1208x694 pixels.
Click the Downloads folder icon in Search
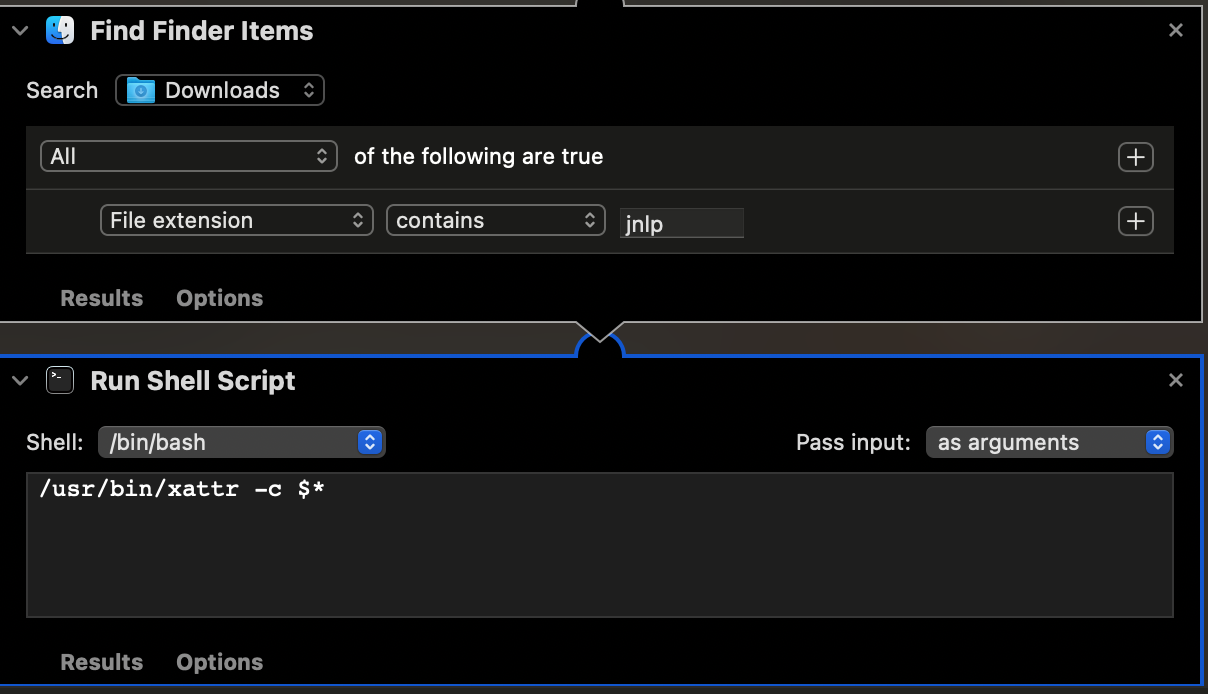tap(141, 90)
